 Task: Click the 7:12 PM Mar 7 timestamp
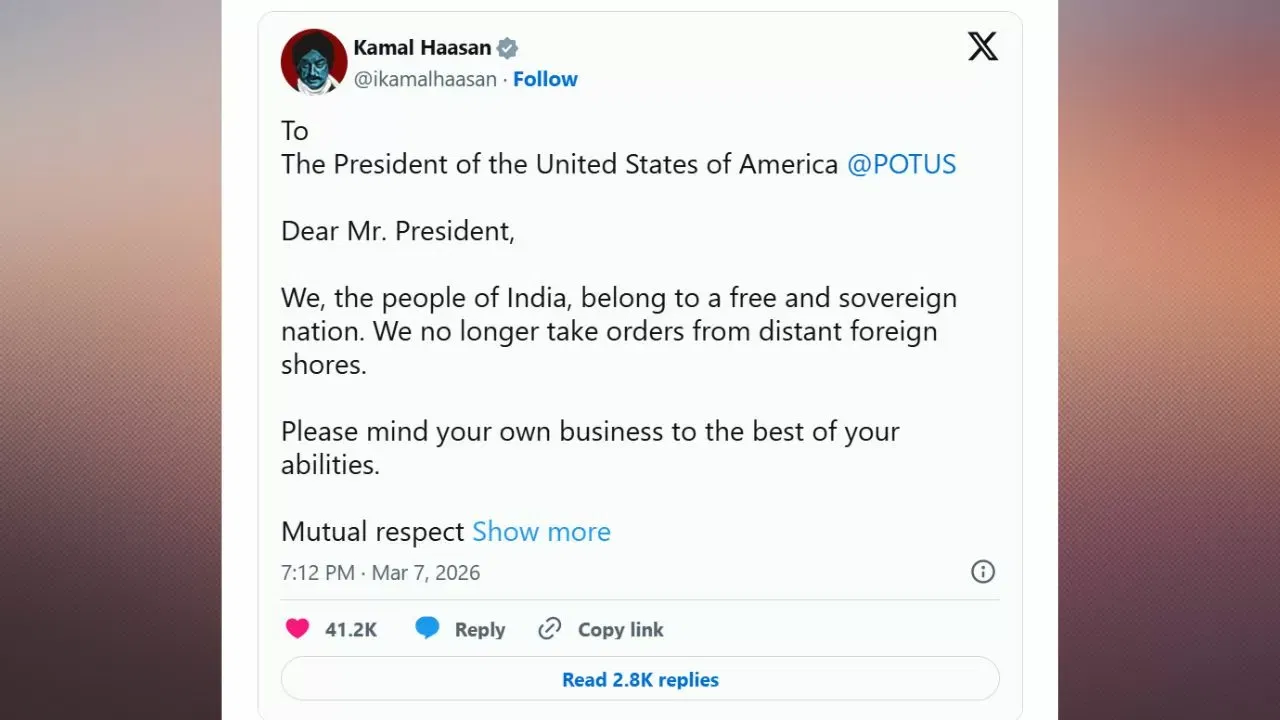[381, 573]
